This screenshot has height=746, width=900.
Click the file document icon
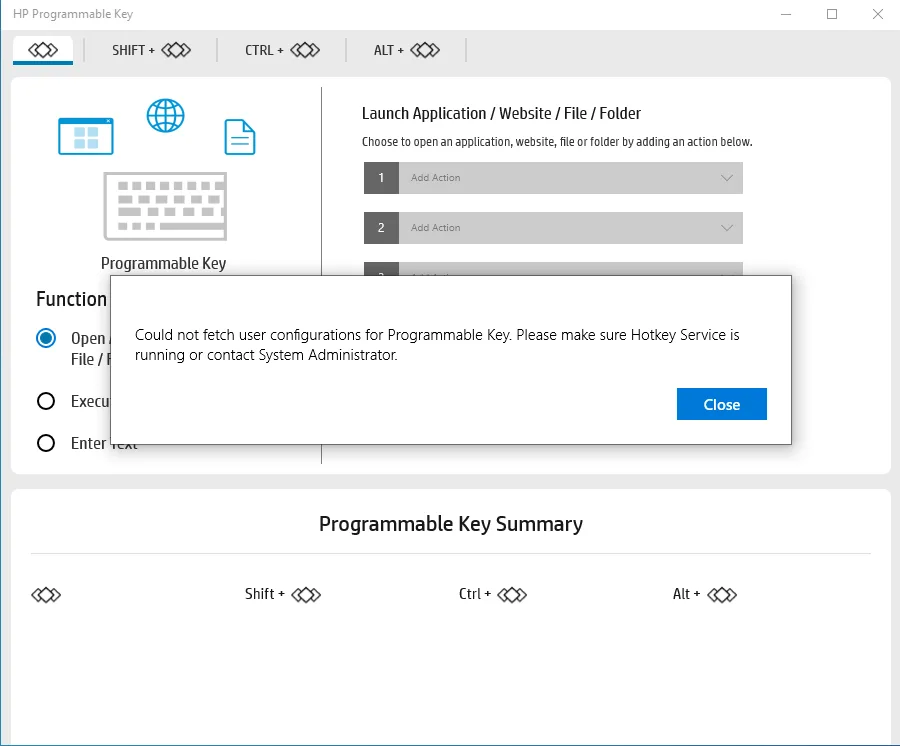pyautogui.click(x=239, y=137)
